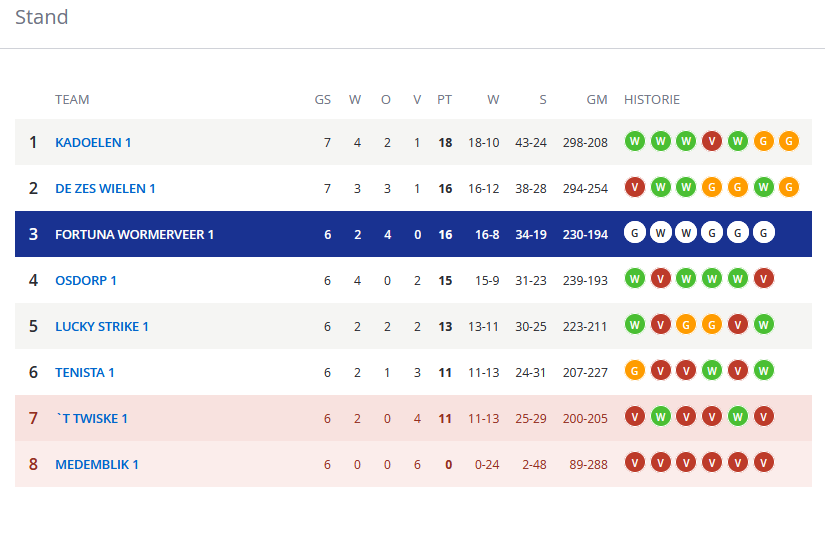This screenshot has width=825, height=544.
Task: Open the `T TWISKE 1 team link
Action: tap(92, 418)
